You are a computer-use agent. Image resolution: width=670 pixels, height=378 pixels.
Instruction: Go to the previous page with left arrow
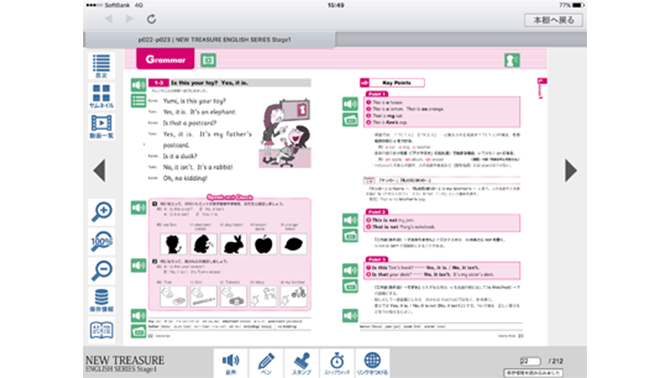100,170
